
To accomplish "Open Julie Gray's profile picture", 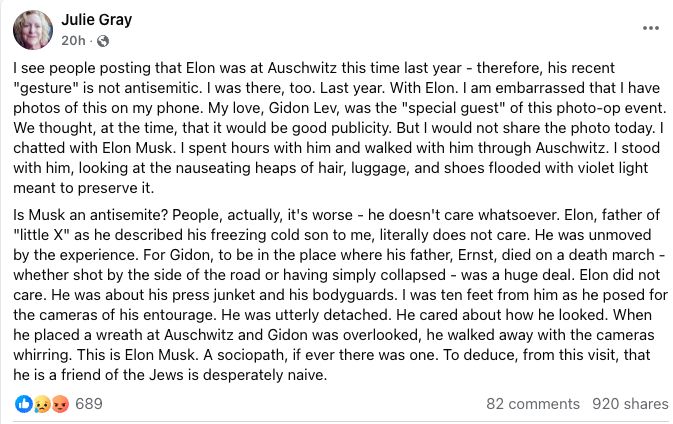I will pos(33,30).
